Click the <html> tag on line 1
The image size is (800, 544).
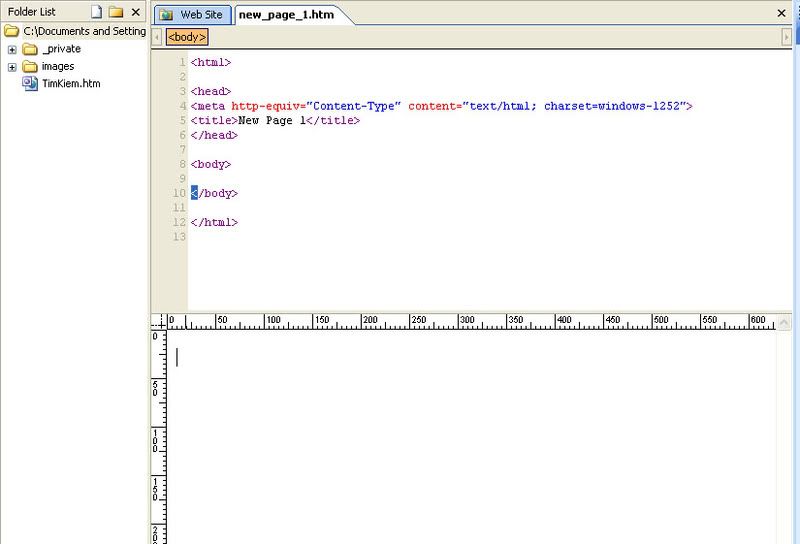tap(211, 62)
